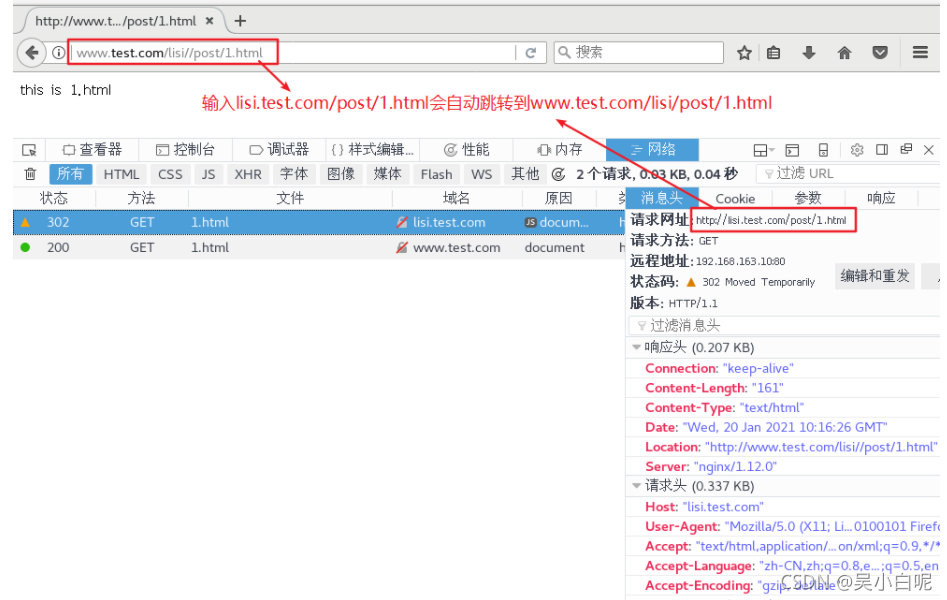
Task: Toggle the Flash request filter
Action: click(437, 174)
